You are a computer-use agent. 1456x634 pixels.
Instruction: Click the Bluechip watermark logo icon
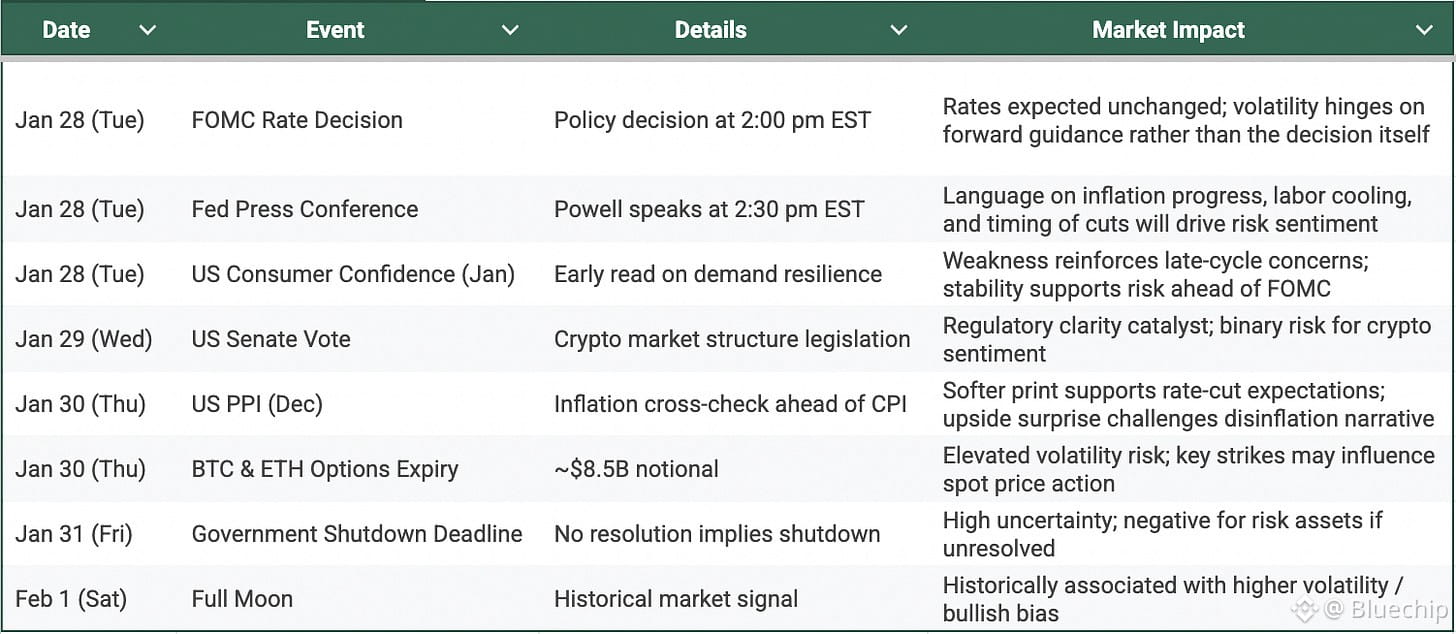tap(1303, 611)
